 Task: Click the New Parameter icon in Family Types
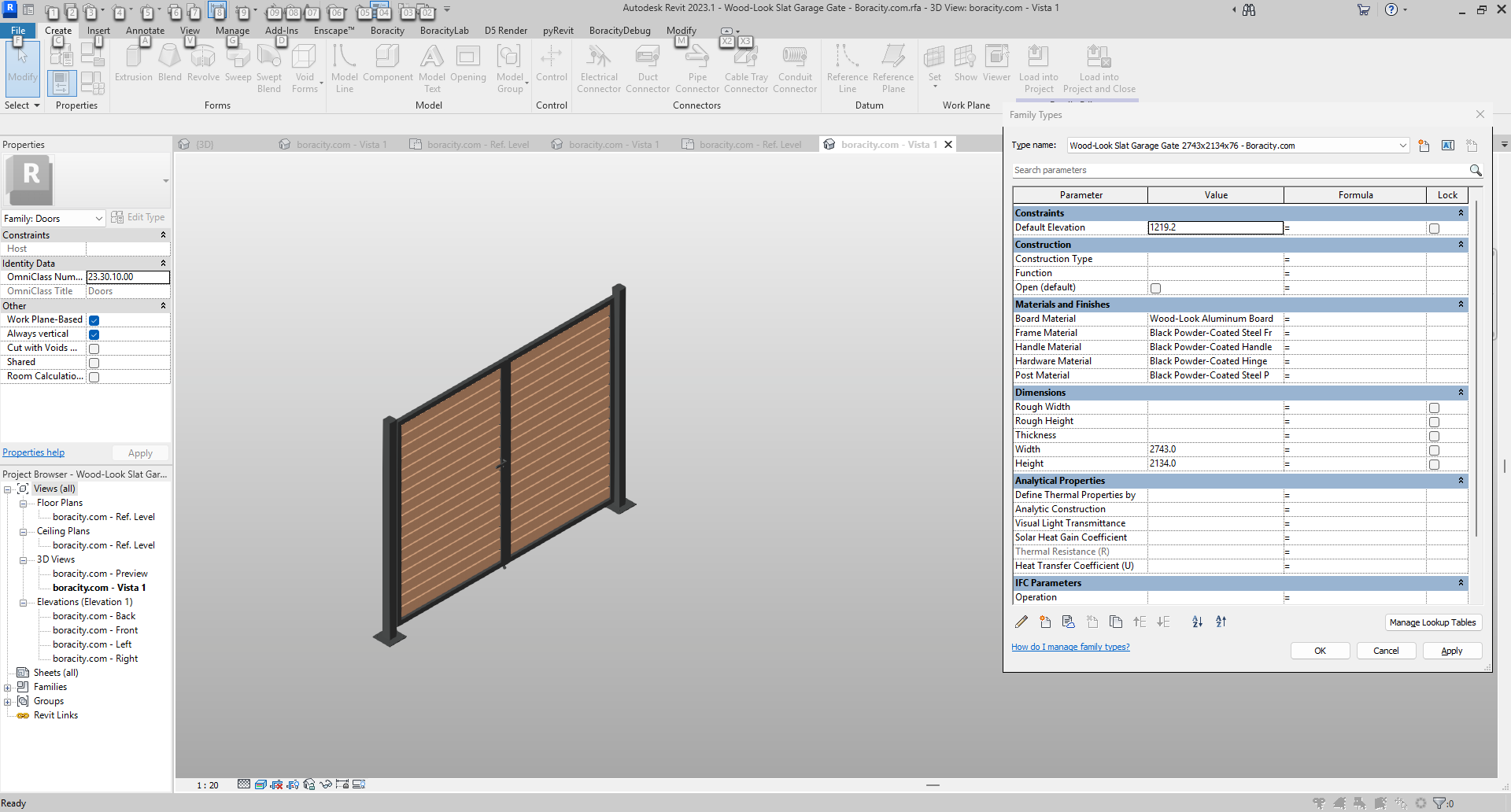coord(1045,622)
